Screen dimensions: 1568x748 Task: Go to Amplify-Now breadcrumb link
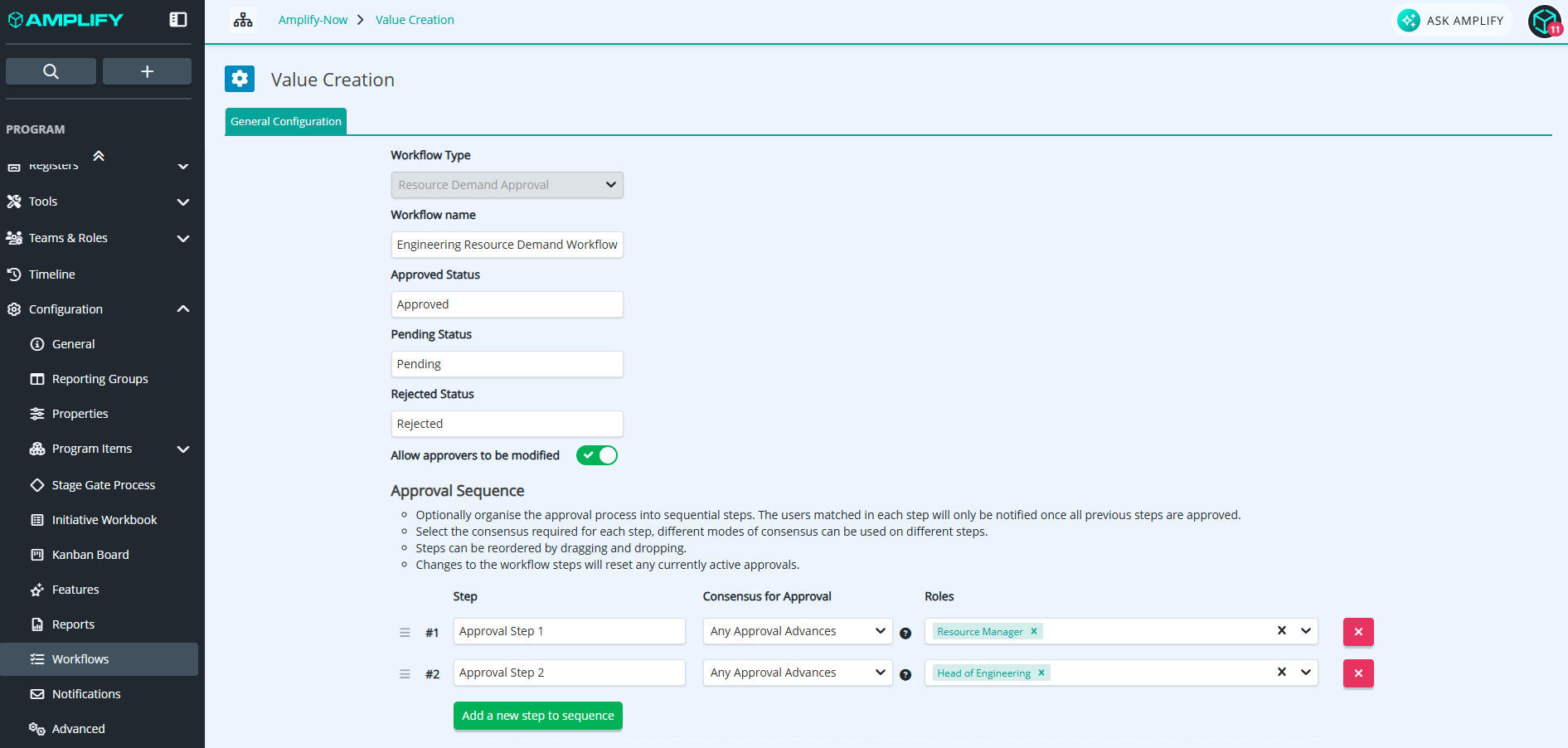pos(313,20)
